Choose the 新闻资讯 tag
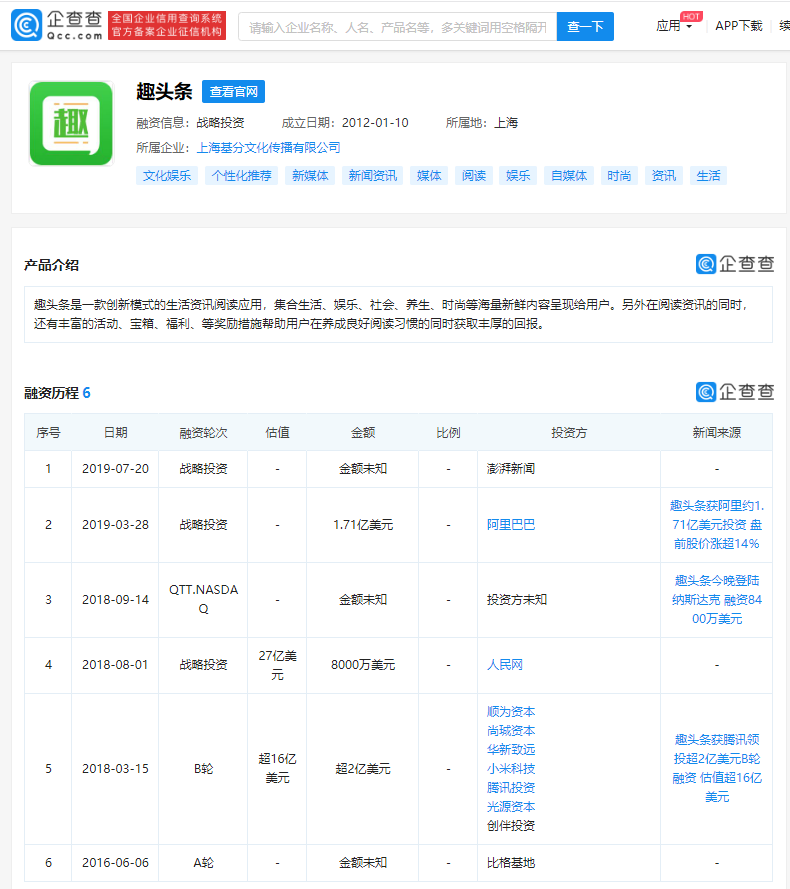The height and width of the screenshot is (889, 790). click(373, 176)
